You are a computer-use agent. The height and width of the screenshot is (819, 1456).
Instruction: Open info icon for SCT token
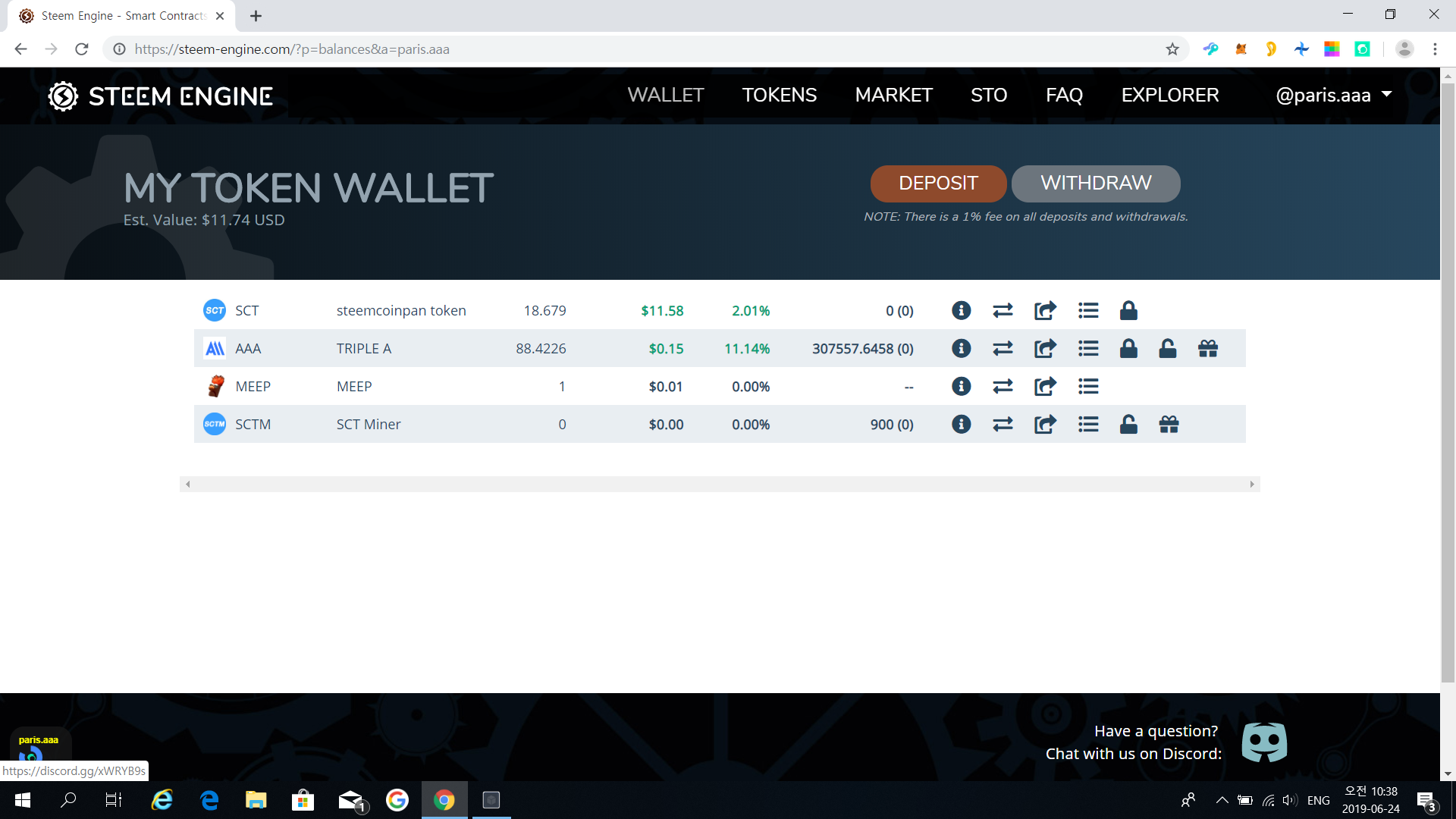tap(961, 310)
